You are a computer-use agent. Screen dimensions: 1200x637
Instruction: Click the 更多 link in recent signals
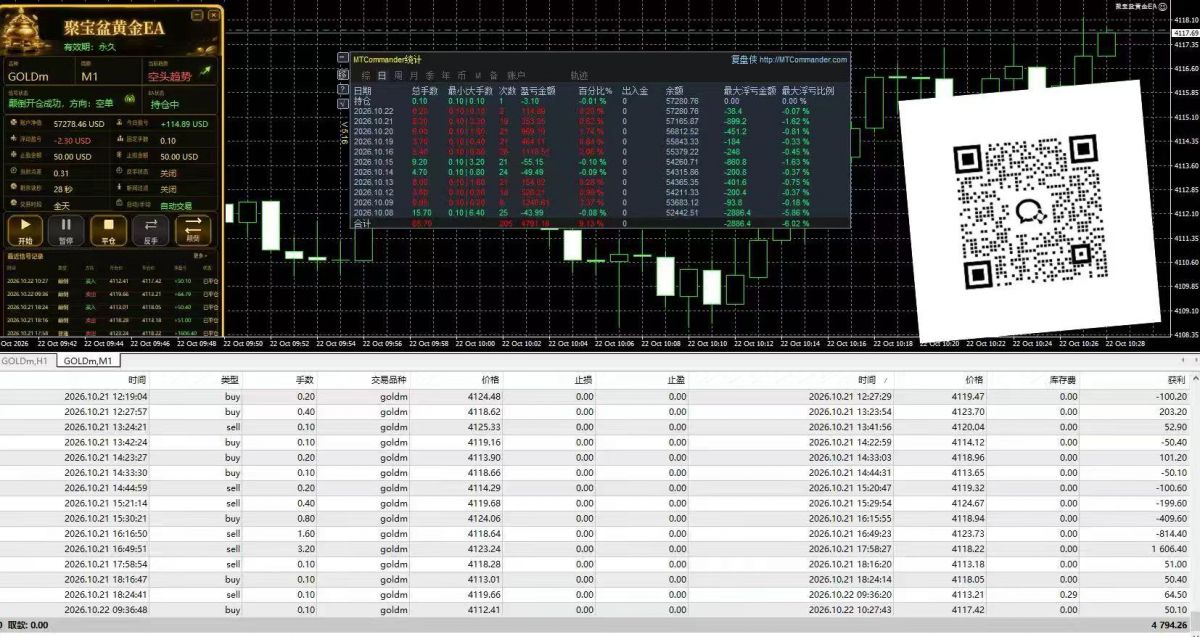click(201, 256)
